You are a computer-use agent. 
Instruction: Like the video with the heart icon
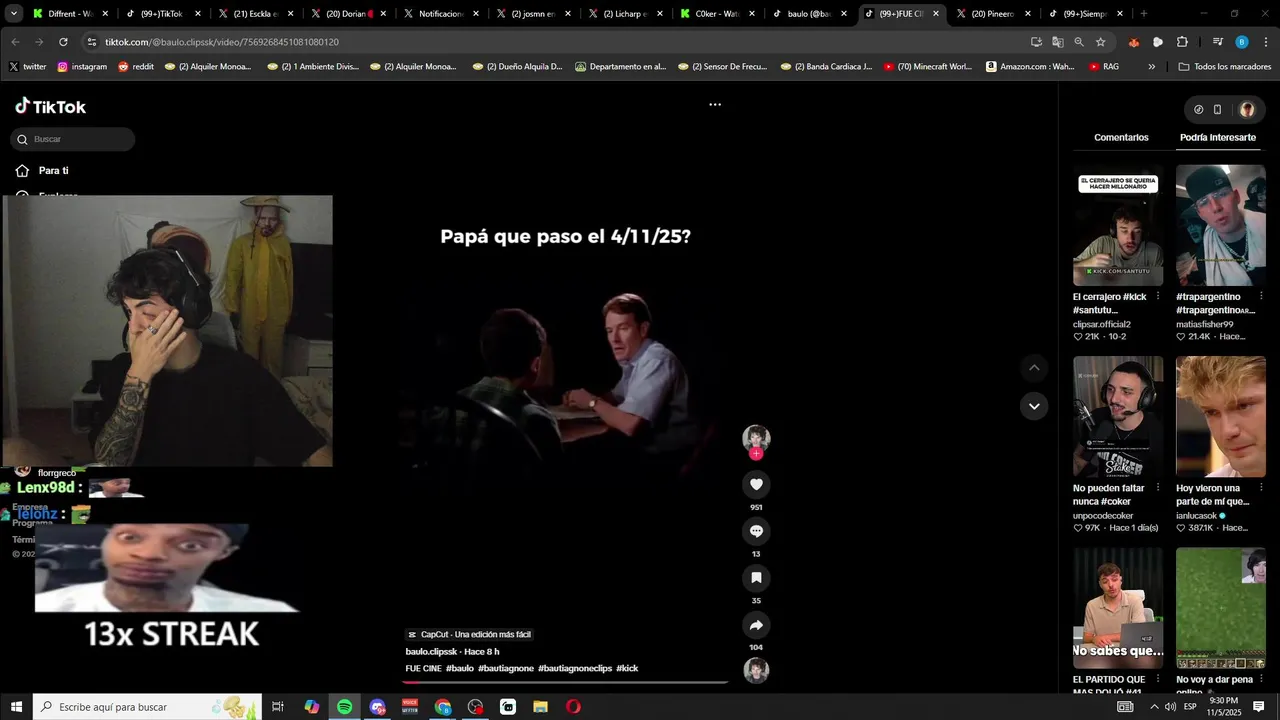click(756, 484)
